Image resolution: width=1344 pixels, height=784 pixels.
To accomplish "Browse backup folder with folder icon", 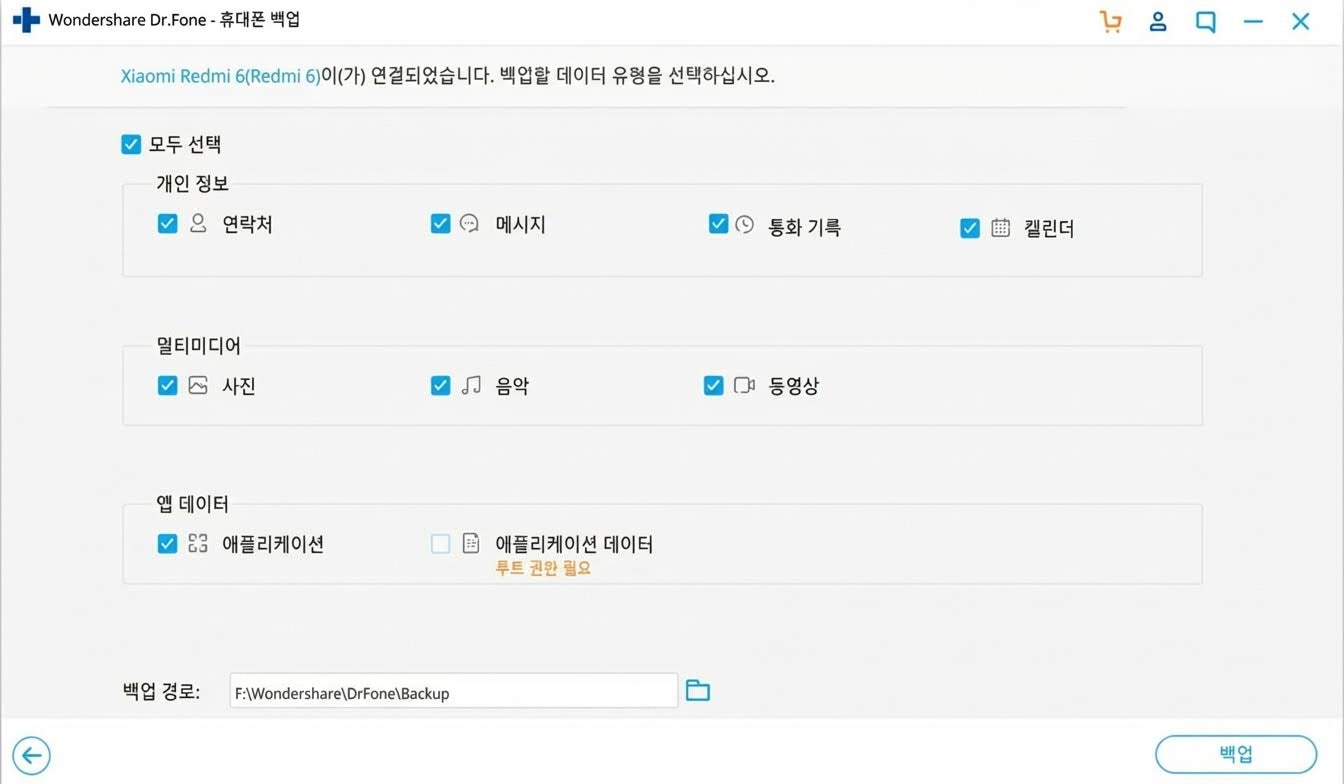I will (697, 690).
